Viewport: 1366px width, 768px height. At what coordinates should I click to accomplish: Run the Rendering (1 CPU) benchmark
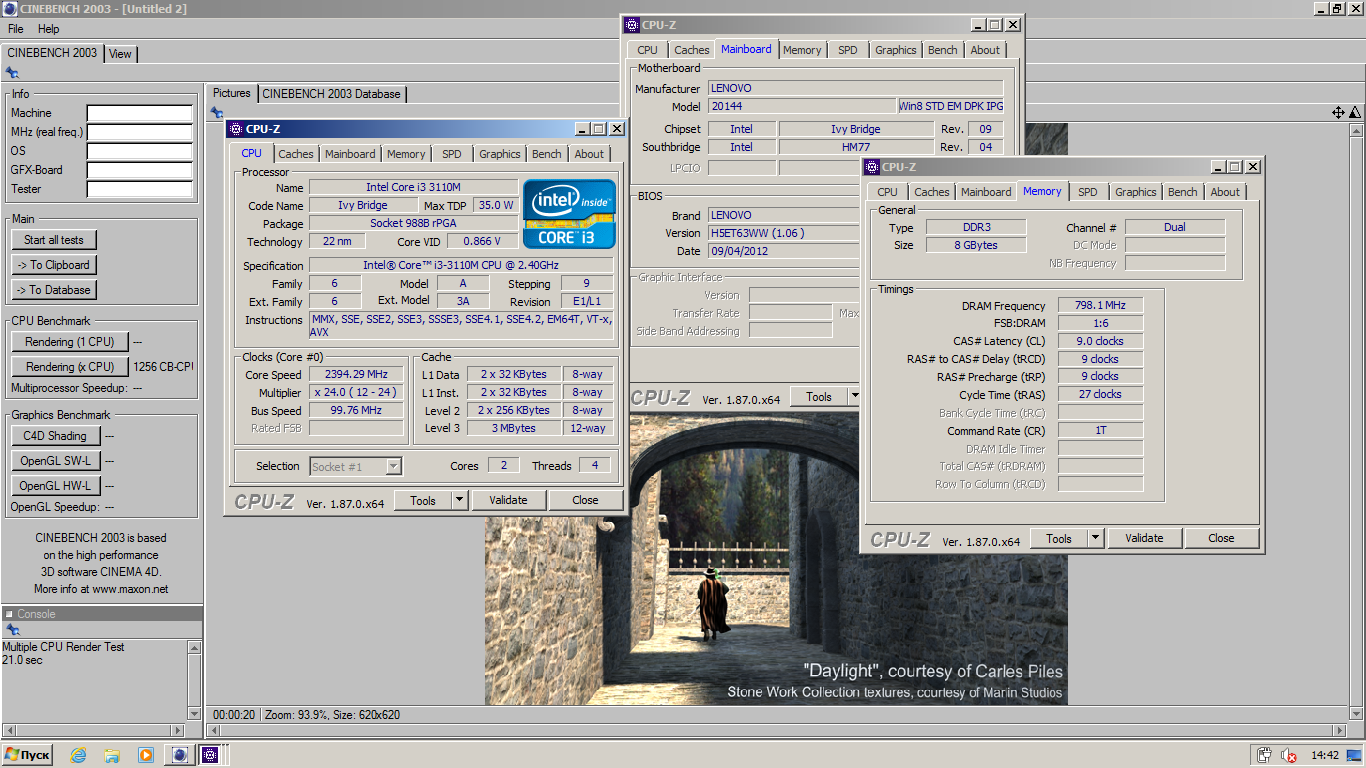coord(70,342)
